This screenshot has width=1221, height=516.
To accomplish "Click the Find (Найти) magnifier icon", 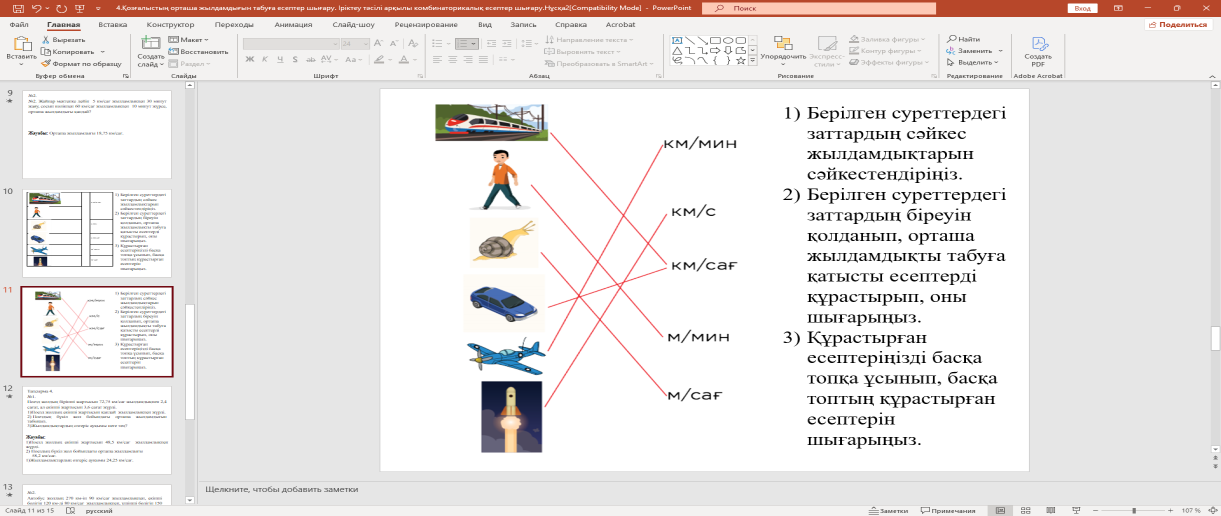I will point(950,39).
